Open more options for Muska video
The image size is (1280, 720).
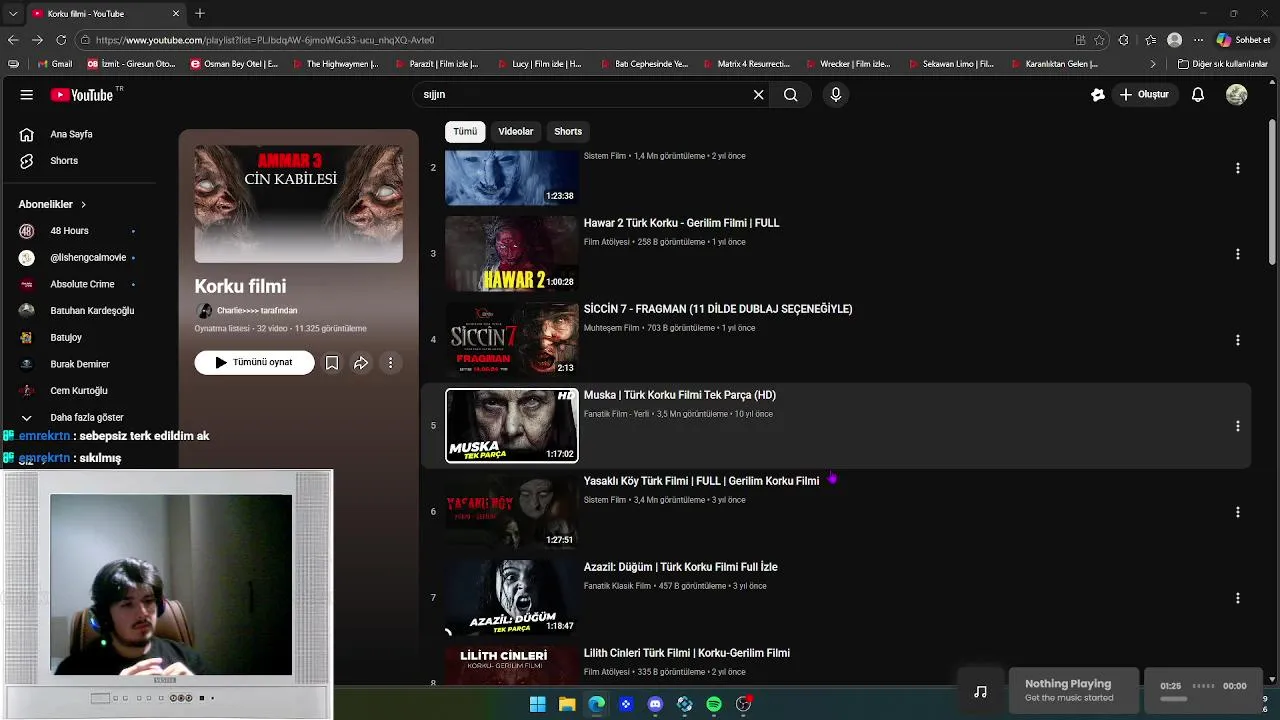point(1237,426)
